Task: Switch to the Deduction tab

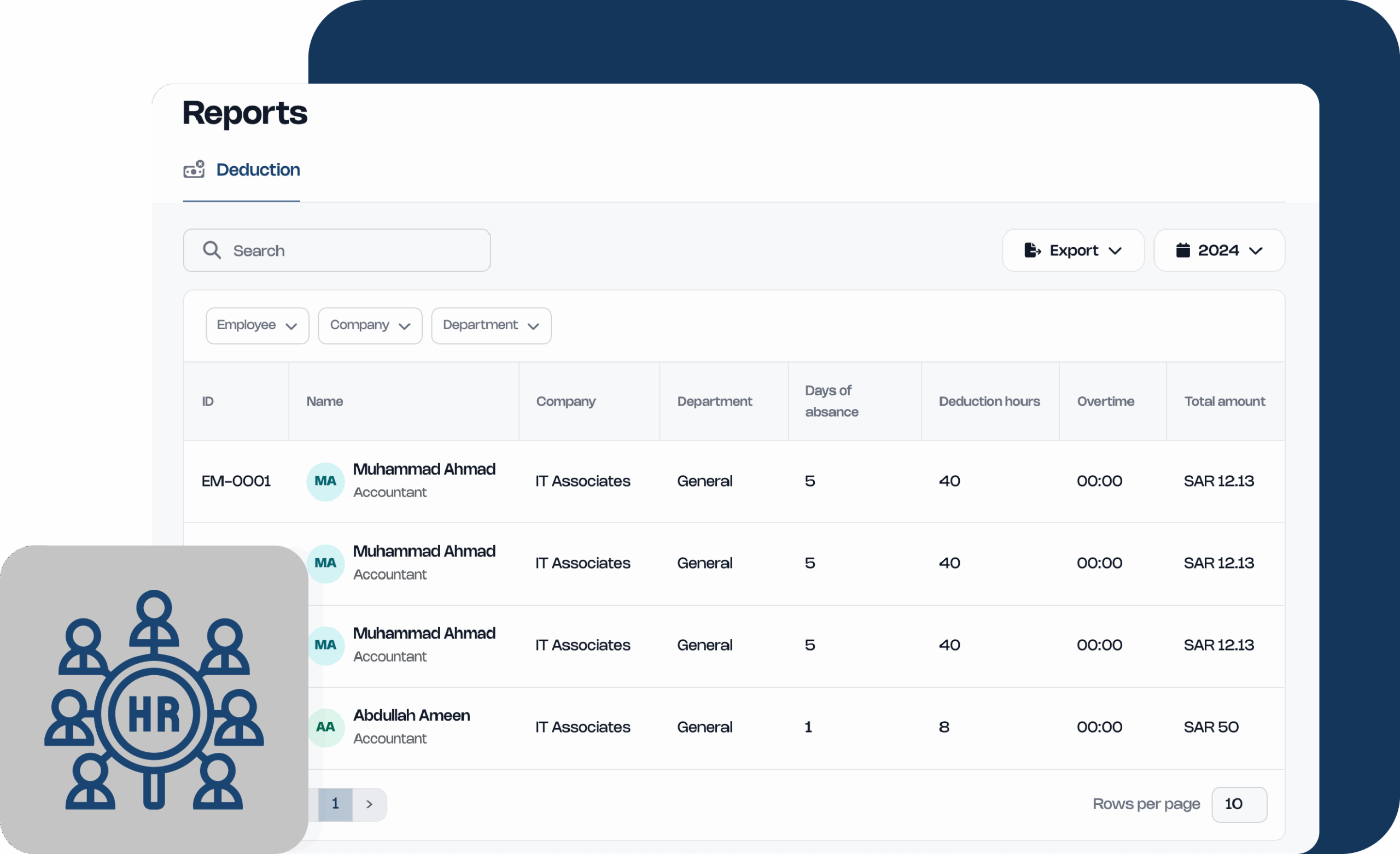Action: coord(258,170)
